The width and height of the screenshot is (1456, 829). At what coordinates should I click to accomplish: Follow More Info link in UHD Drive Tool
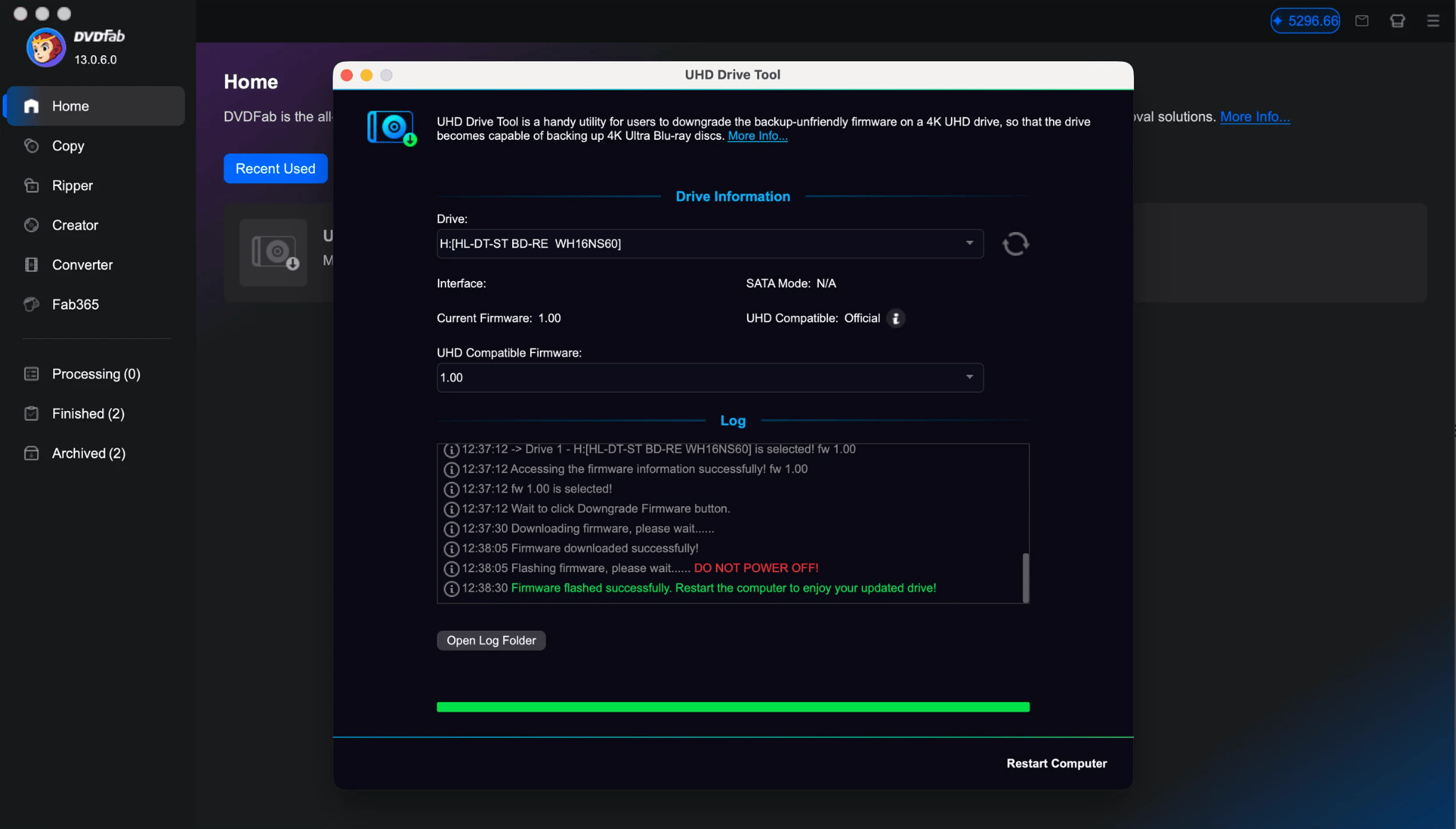757,136
